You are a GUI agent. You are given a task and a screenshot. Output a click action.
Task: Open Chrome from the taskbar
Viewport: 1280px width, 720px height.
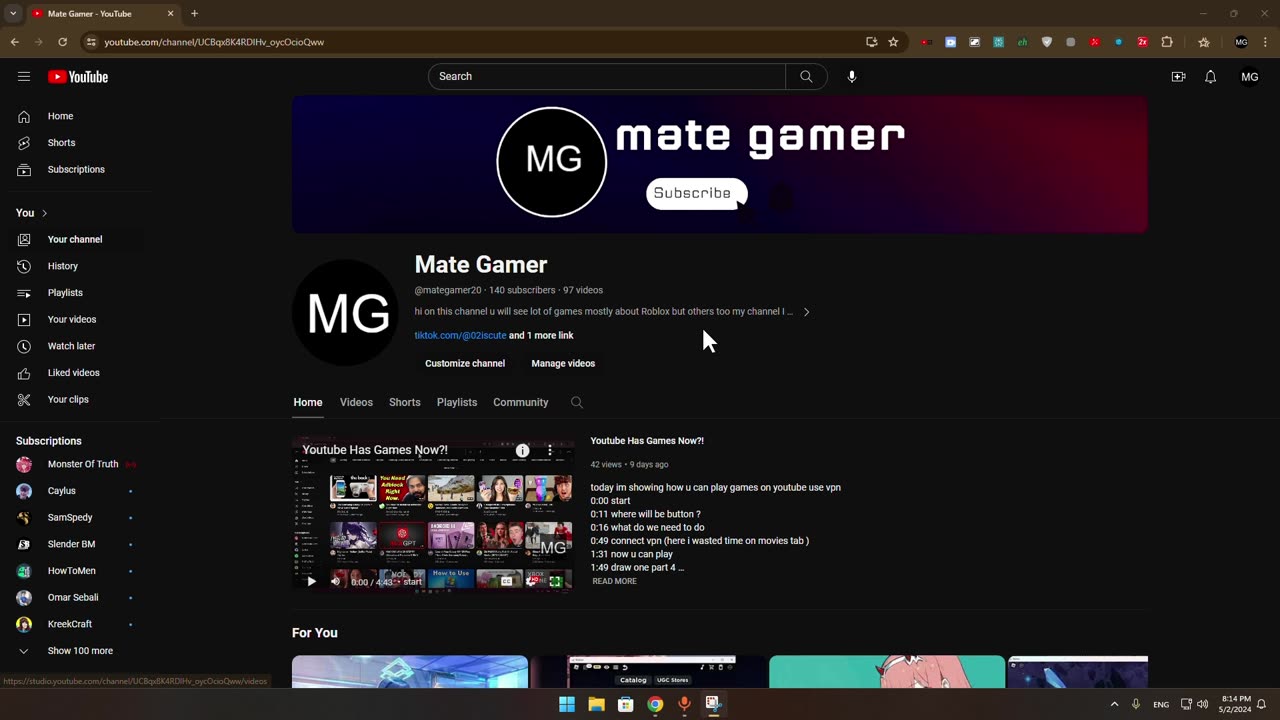(x=655, y=704)
